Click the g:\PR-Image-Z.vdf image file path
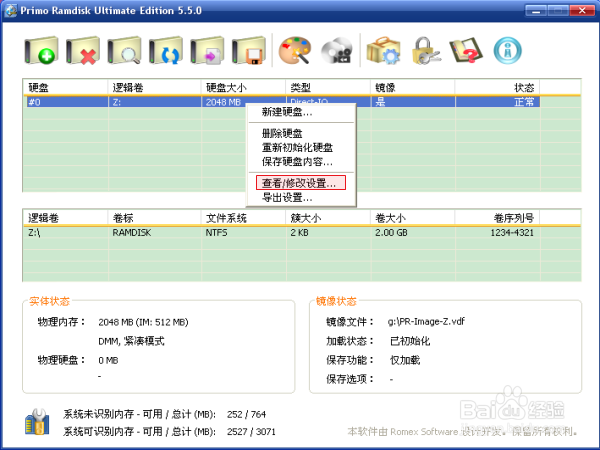Viewport: 600px width, 450px height. click(426, 321)
